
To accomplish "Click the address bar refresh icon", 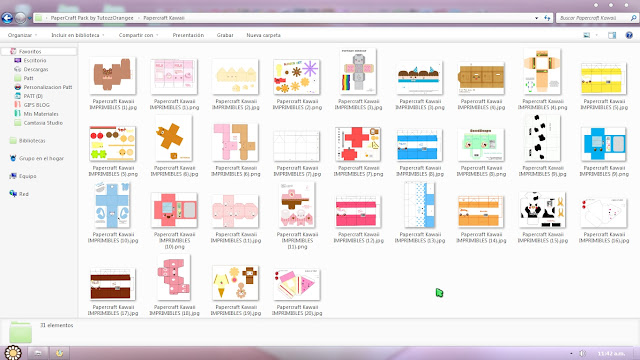I will pyautogui.click(x=547, y=18).
